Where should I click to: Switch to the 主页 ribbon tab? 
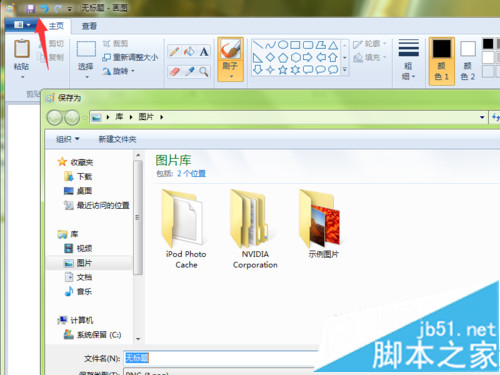pyautogui.click(x=56, y=26)
